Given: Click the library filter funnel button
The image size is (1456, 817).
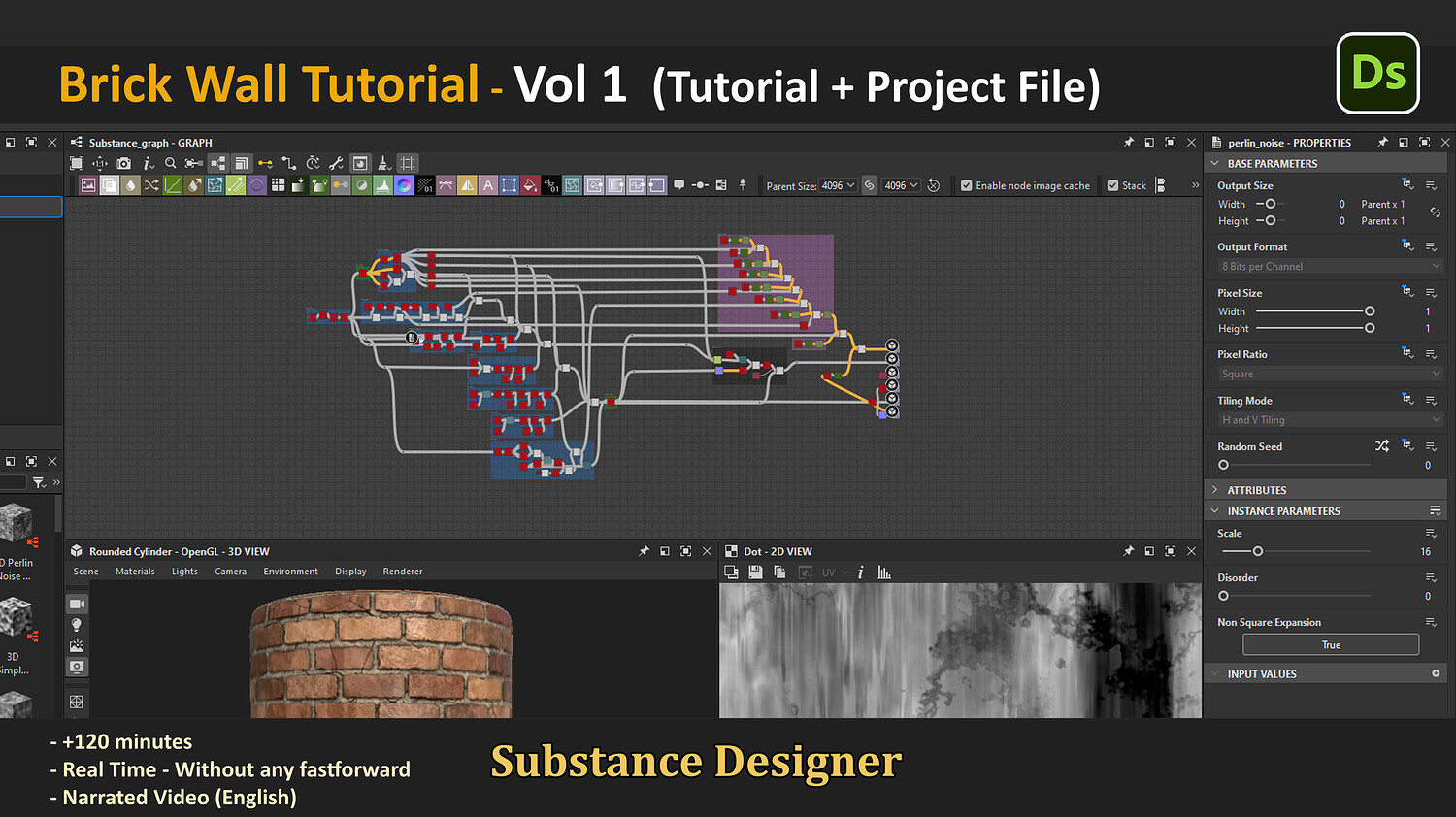Looking at the screenshot, I should (x=39, y=482).
